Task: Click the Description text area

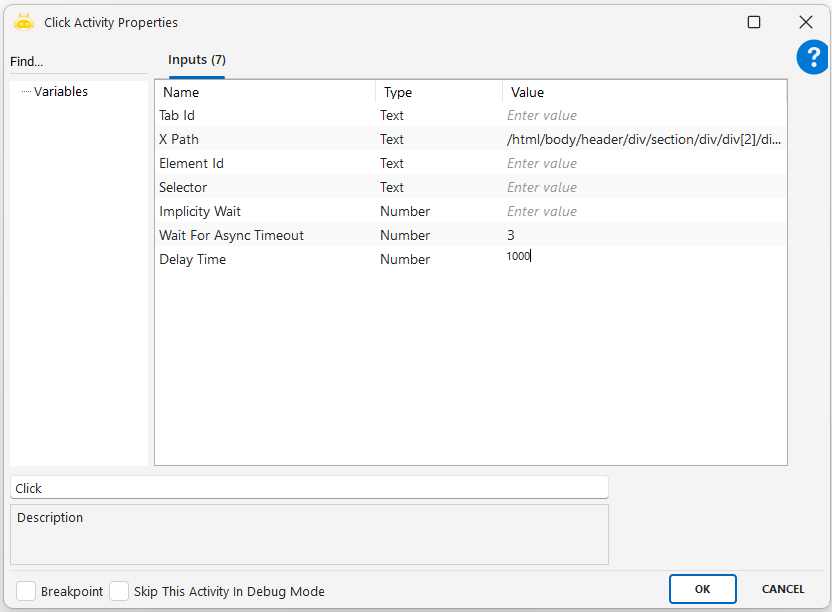Action: [309, 535]
